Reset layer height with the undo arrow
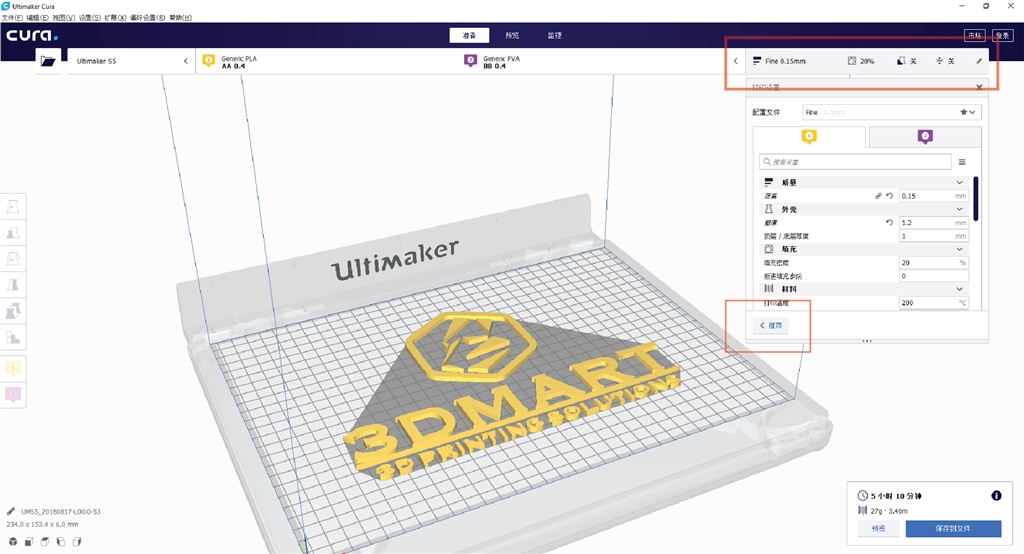The width and height of the screenshot is (1024, 554). point(889,196)
